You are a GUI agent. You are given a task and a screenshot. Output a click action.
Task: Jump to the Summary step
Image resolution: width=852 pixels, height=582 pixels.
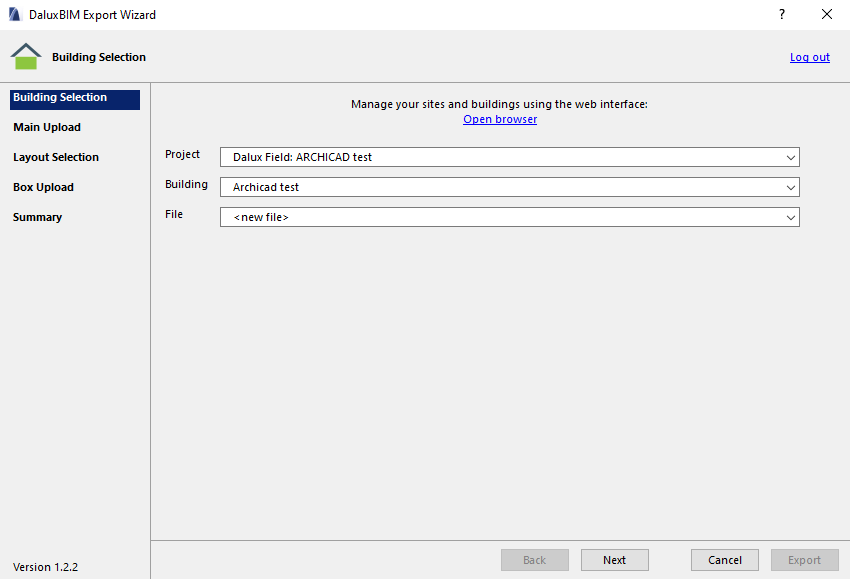click(x=37, y=217)
